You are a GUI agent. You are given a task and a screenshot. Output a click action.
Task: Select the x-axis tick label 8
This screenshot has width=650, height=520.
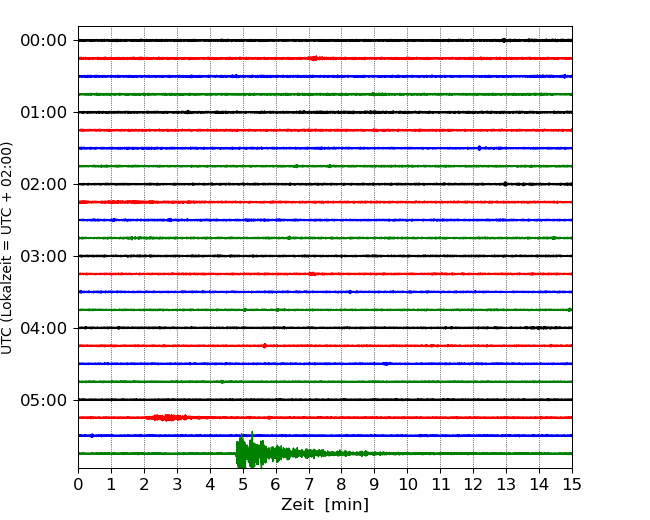(342, 484)
